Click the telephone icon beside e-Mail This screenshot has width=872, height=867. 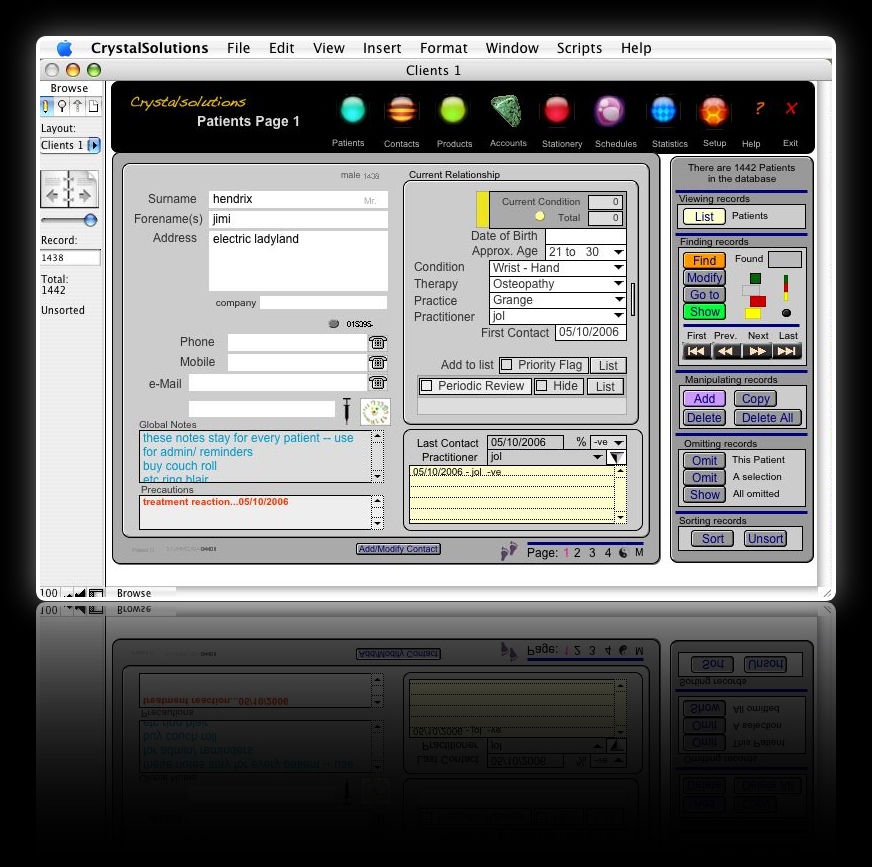[x=378, y=383]
